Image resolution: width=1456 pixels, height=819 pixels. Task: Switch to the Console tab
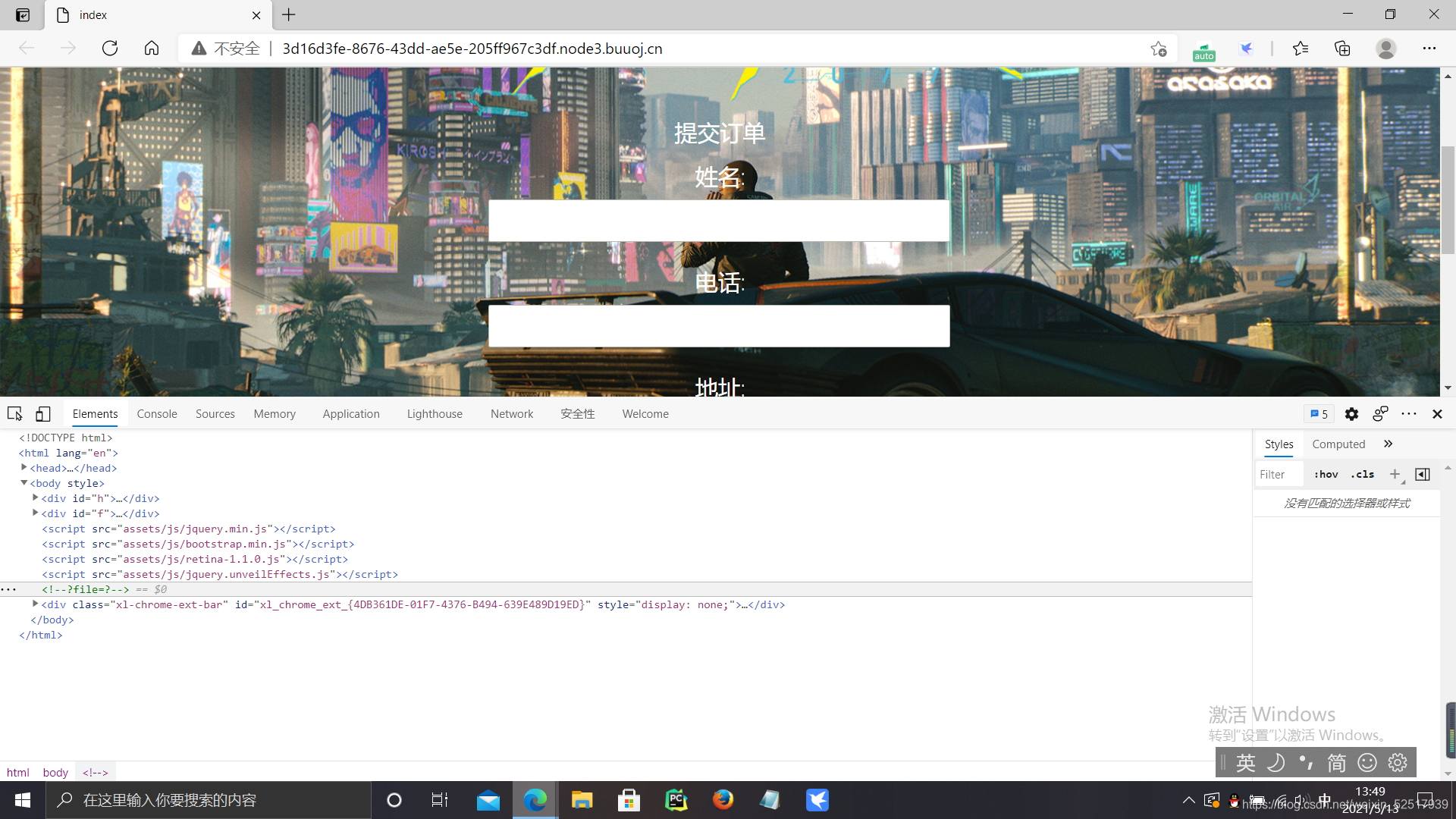pyautogui.click(x=157, y=414)
